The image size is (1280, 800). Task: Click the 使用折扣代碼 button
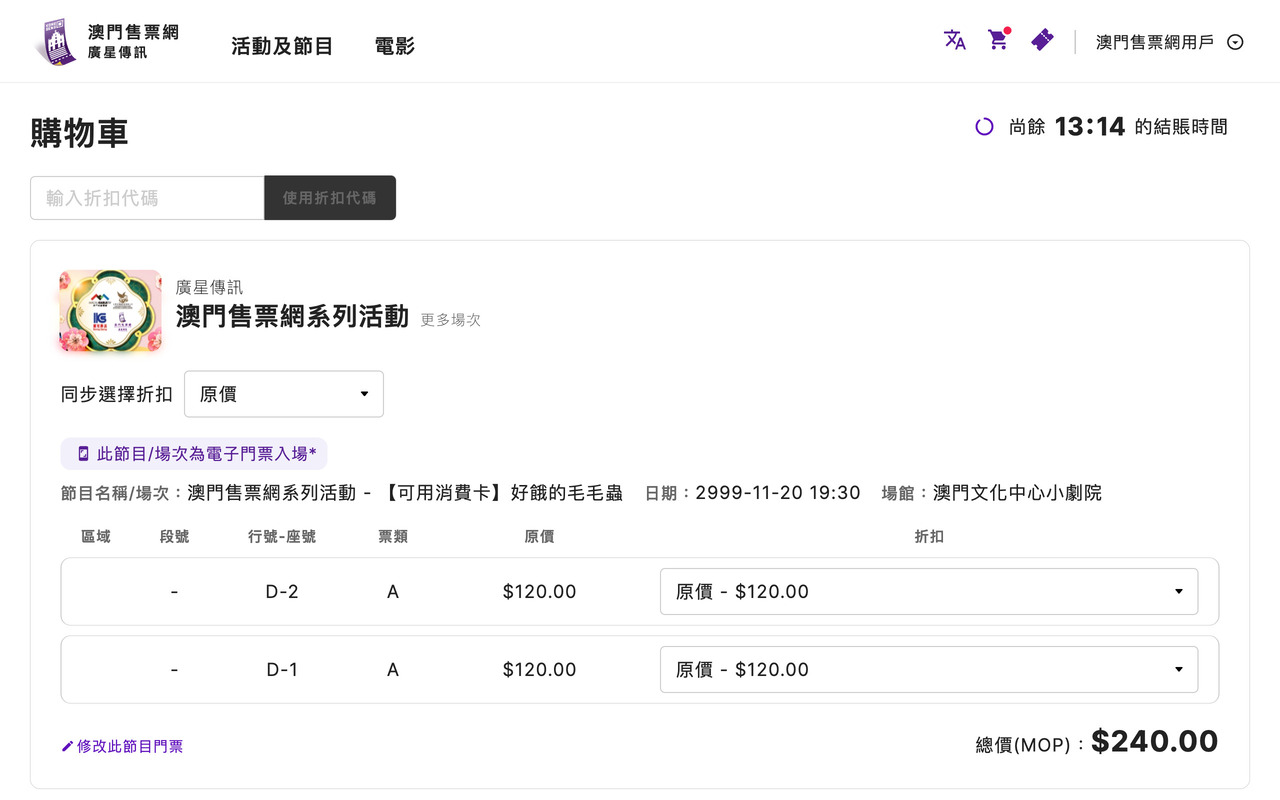(330, 198)
